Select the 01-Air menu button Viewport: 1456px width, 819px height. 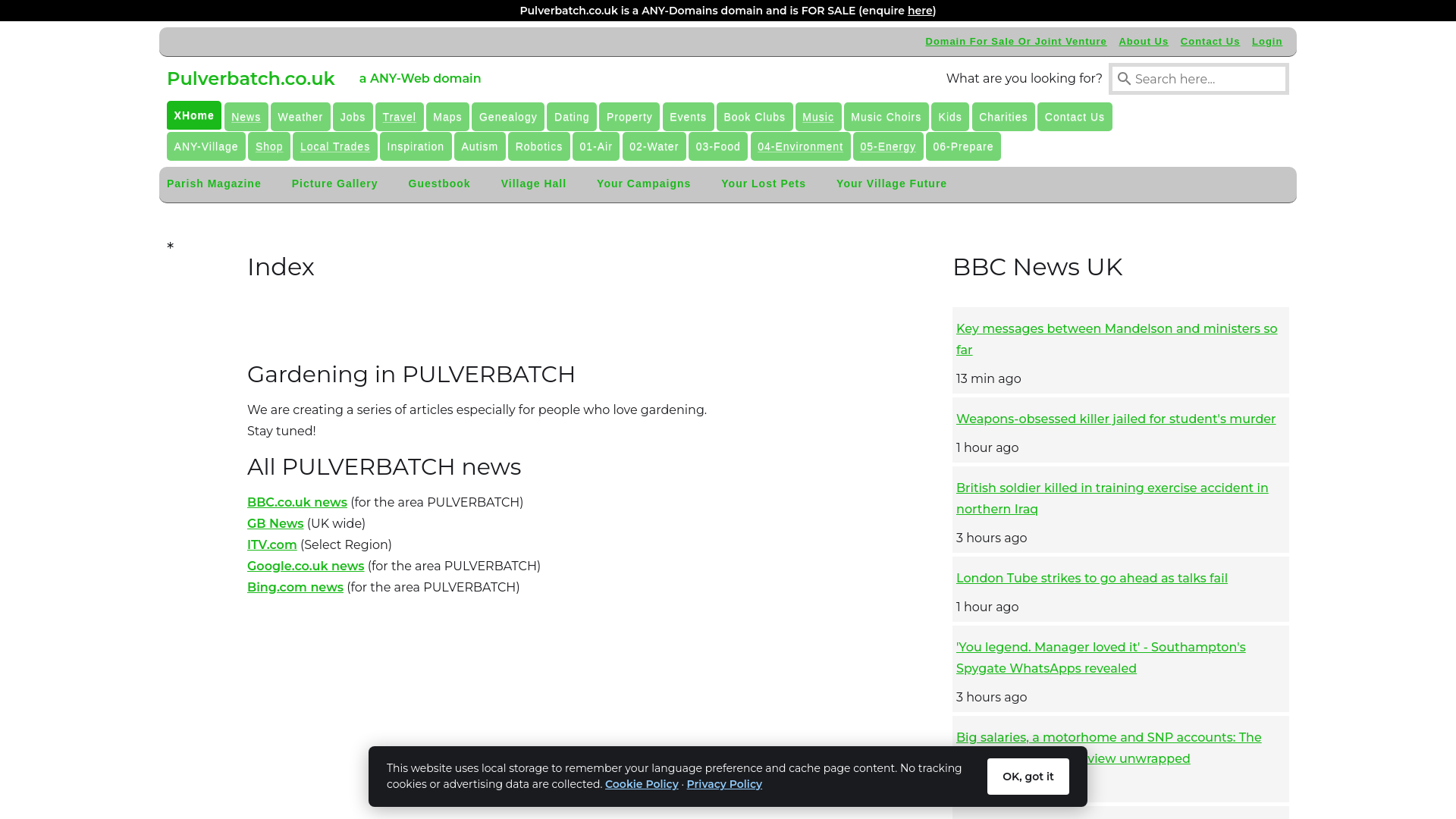pos(596,146)
